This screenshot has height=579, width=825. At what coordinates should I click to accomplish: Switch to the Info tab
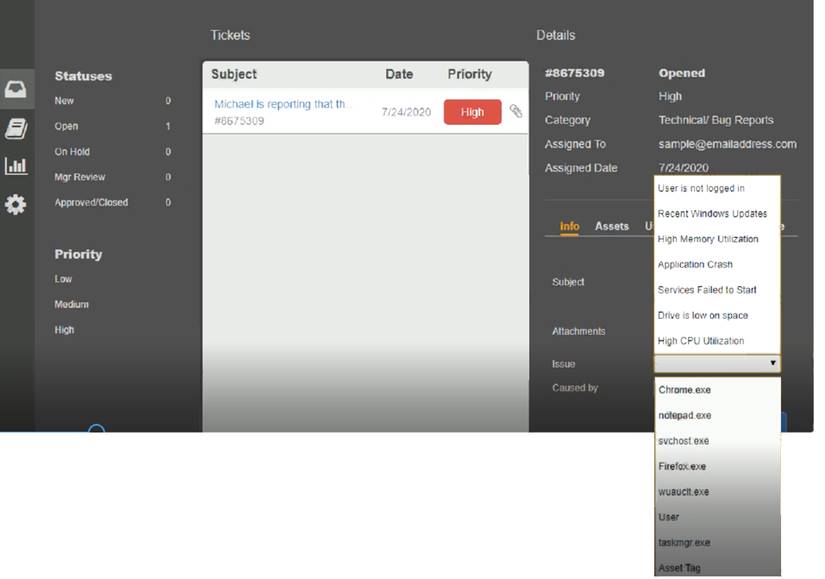(569, 226)
